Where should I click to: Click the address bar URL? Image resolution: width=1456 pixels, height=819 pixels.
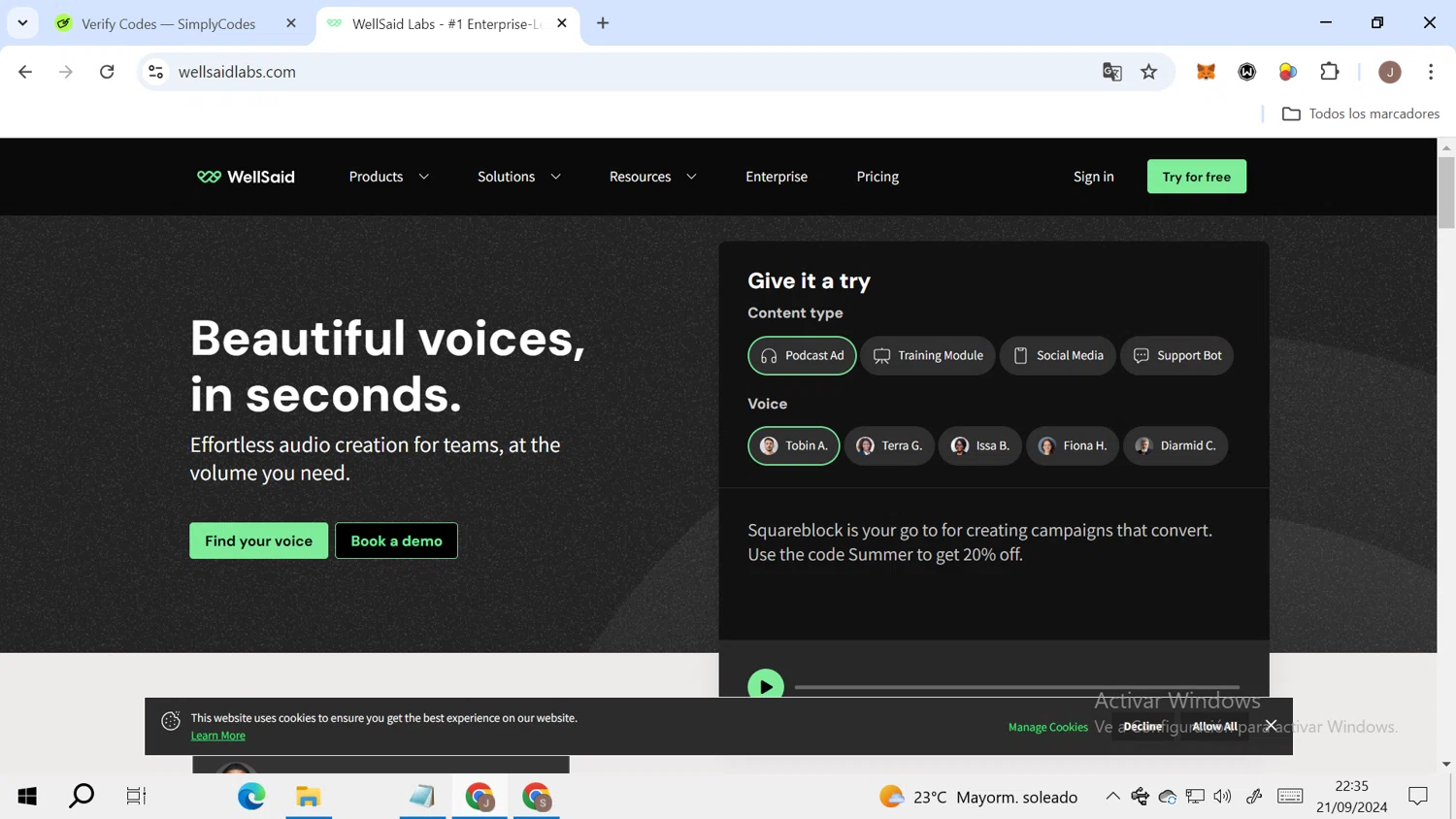click(x=237, y=72)
